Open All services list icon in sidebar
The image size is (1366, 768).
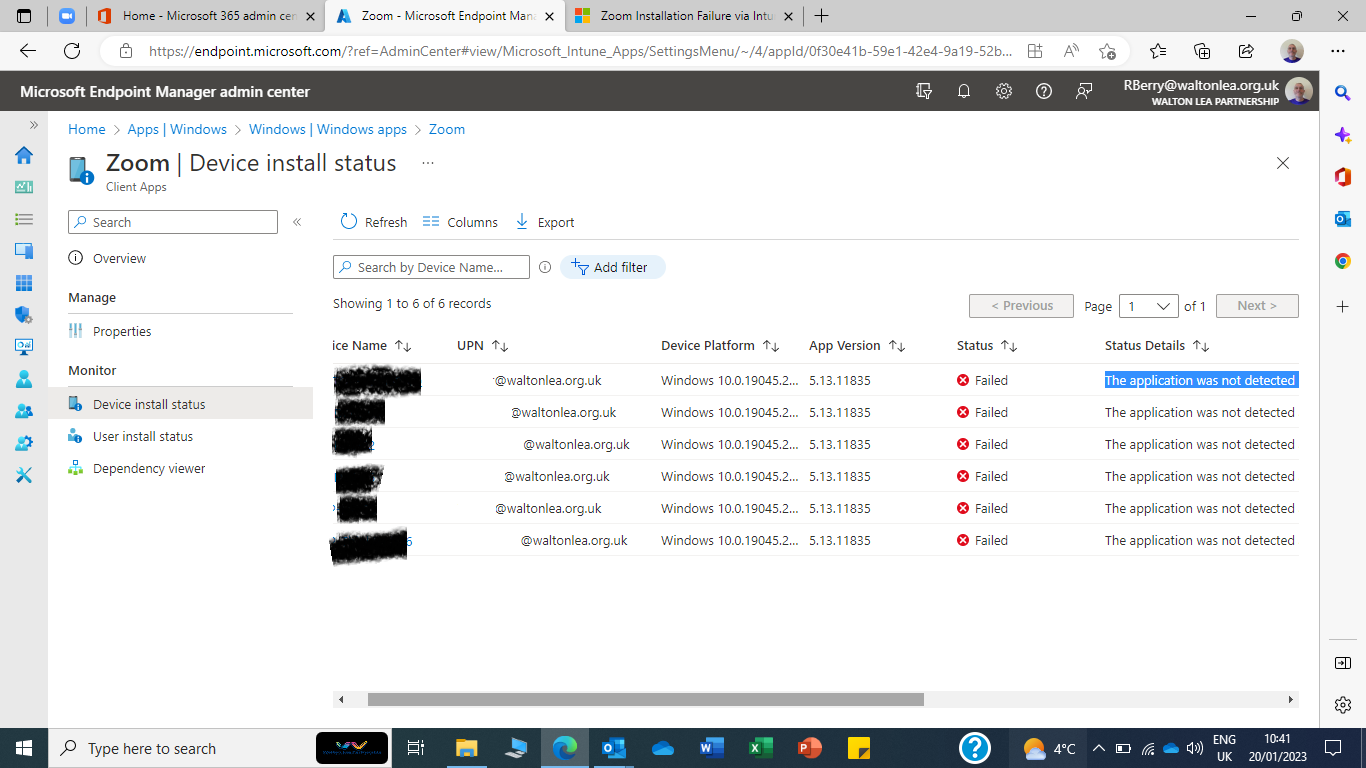pyautogui.click(x=24, y=219)
